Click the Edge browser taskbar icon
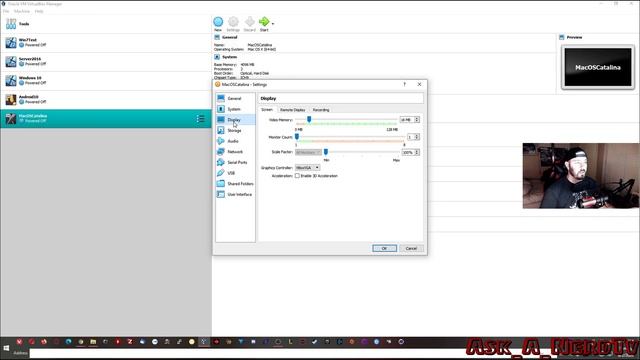Viewport: 640px width, 360px height. [69, 342]
